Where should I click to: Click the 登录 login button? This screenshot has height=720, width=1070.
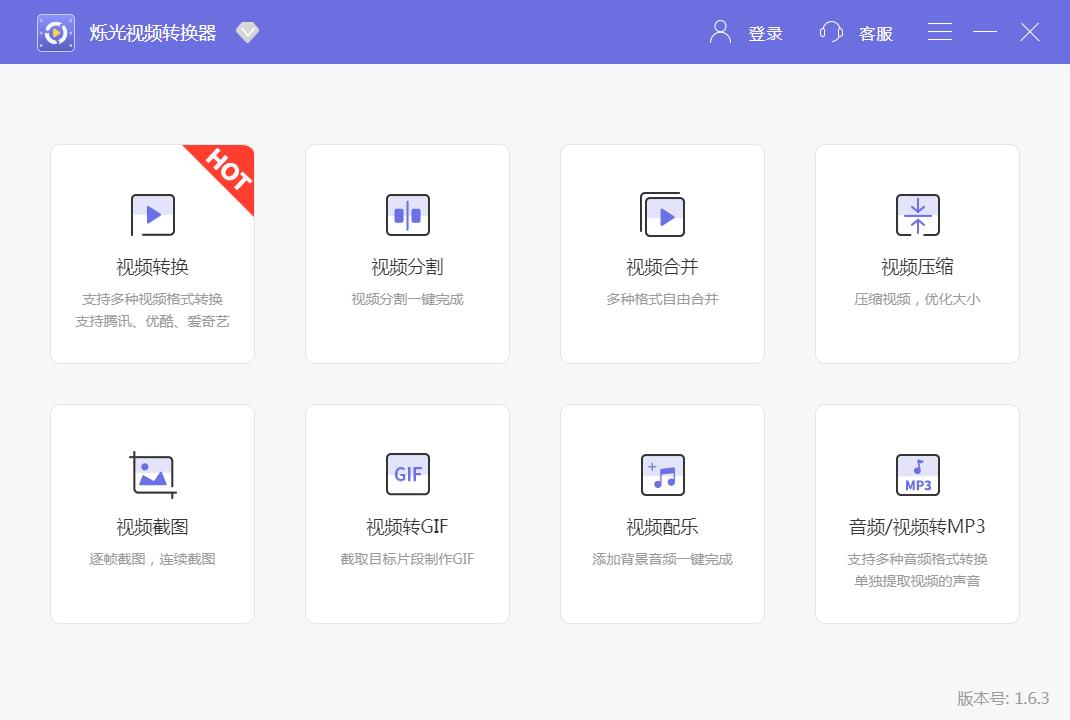pos(765,33)
